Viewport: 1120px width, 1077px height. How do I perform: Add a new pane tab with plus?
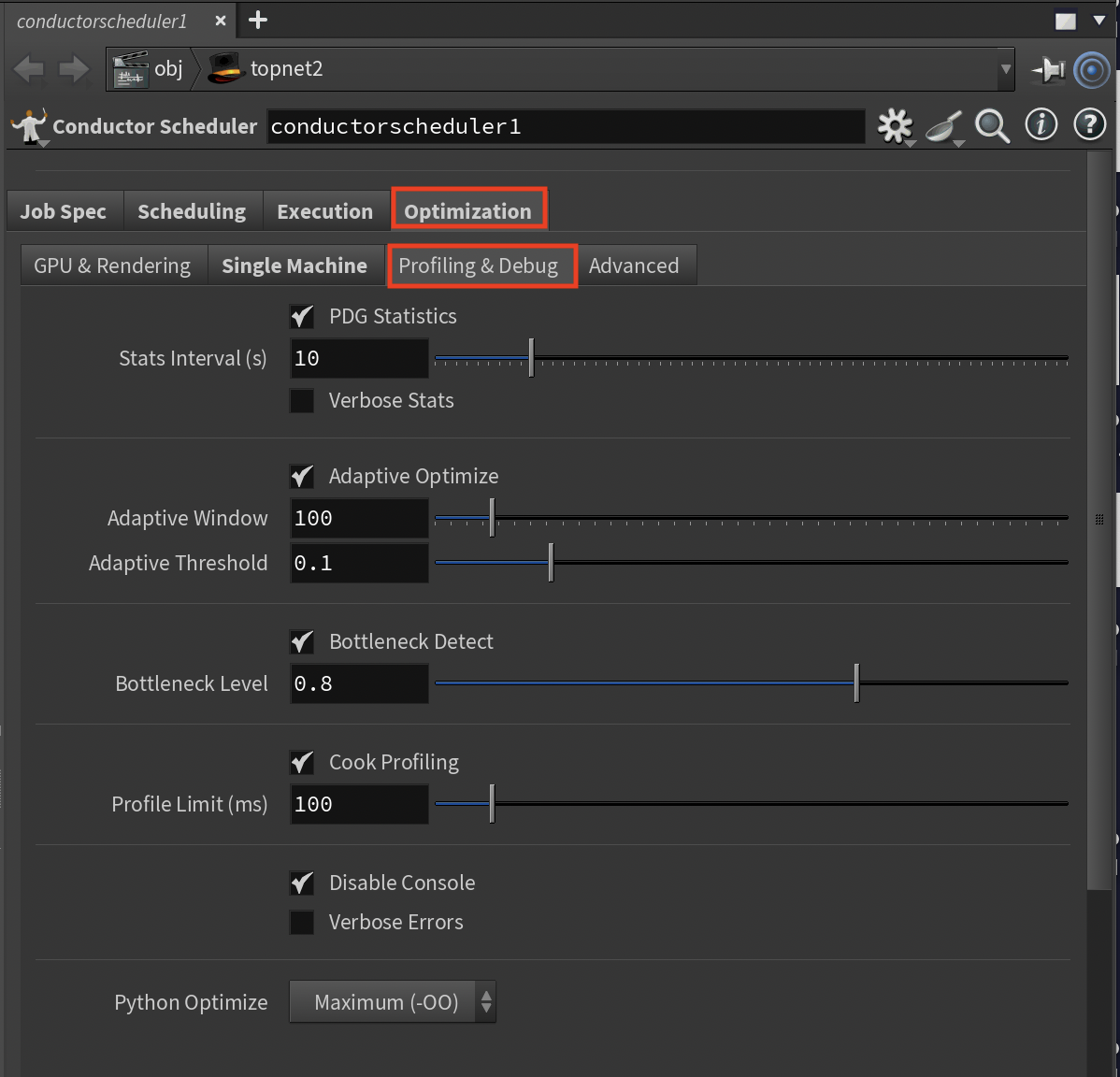tap(258, 20)
